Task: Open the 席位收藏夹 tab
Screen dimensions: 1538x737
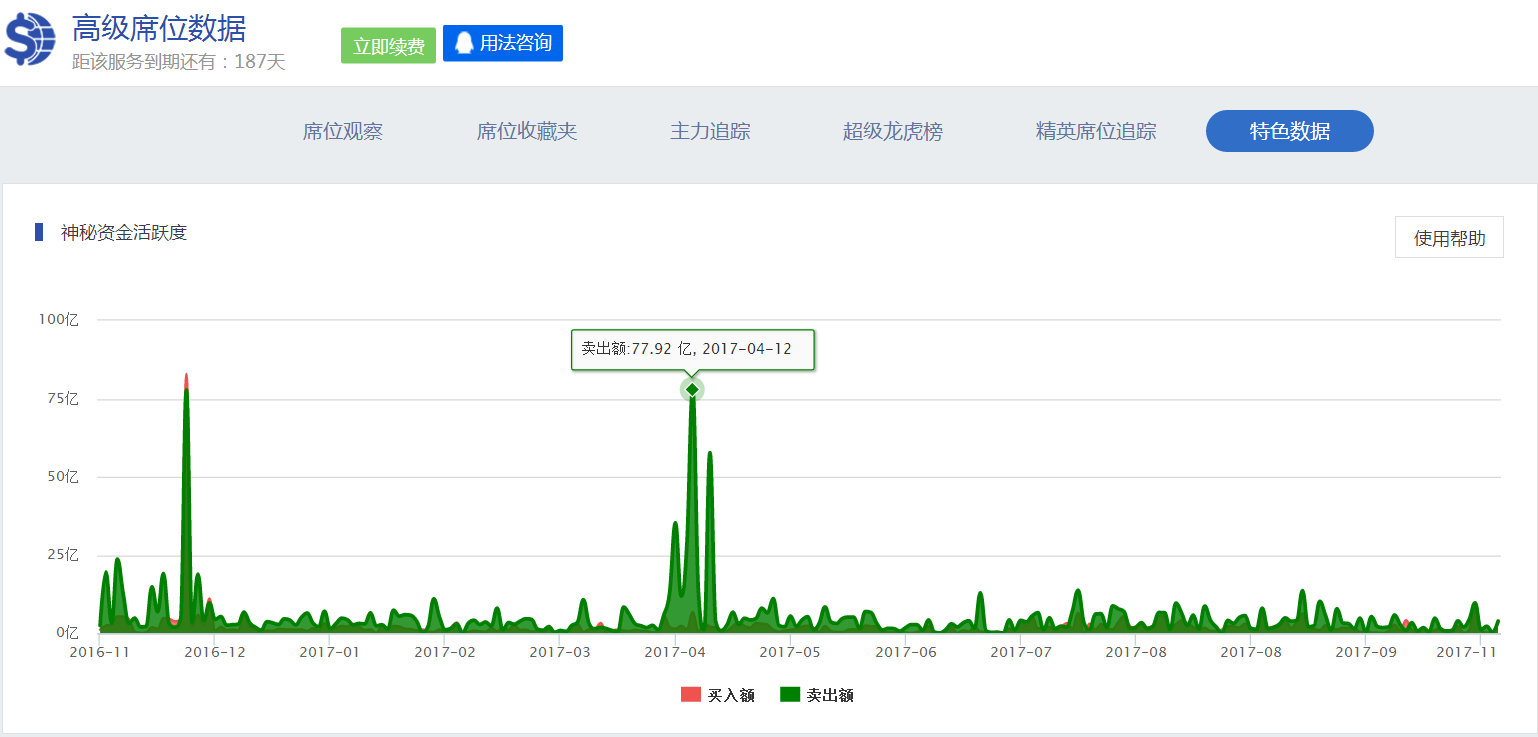Action: (527, 131)
